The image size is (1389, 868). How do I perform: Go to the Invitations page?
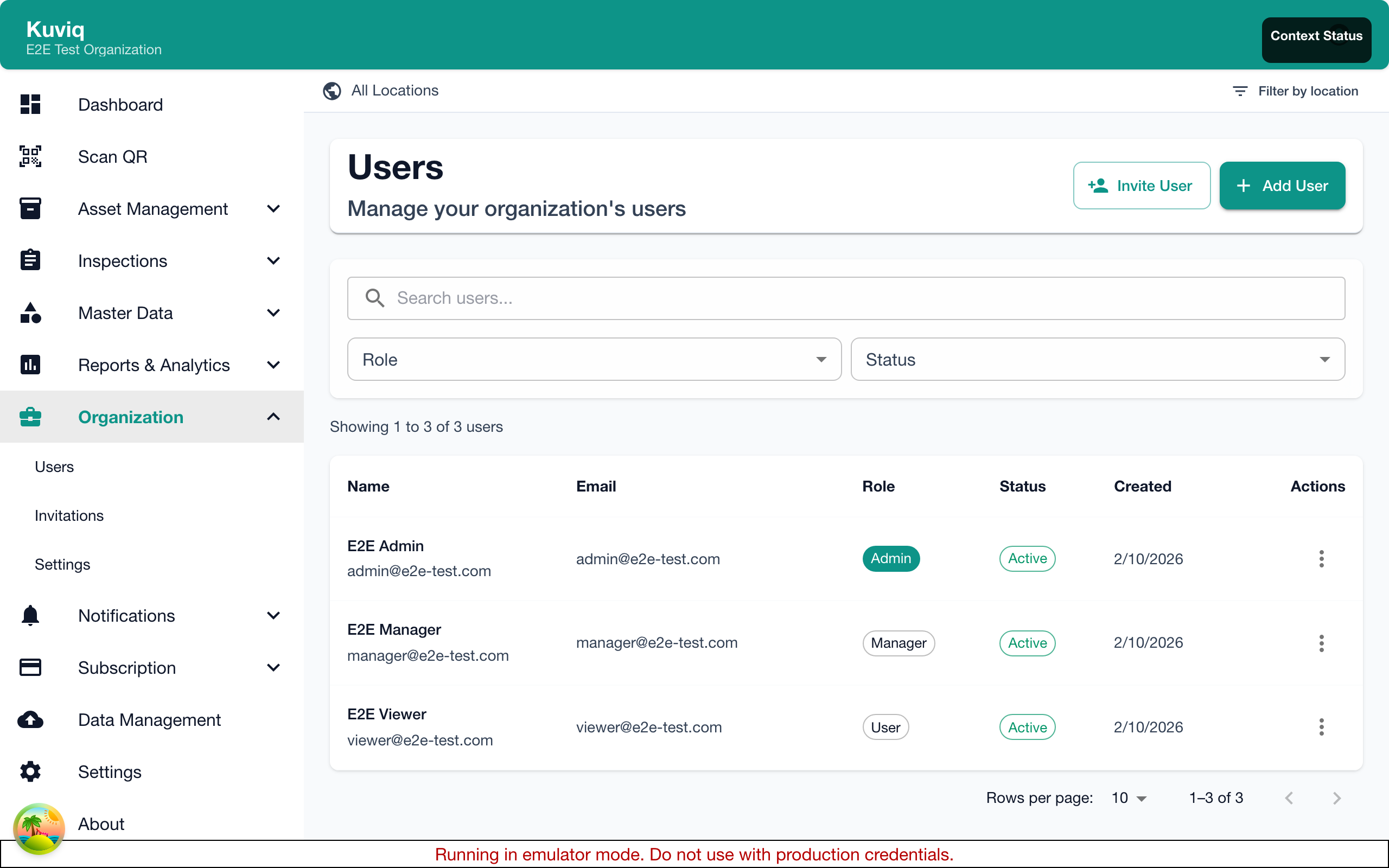[x=69, y=515]
